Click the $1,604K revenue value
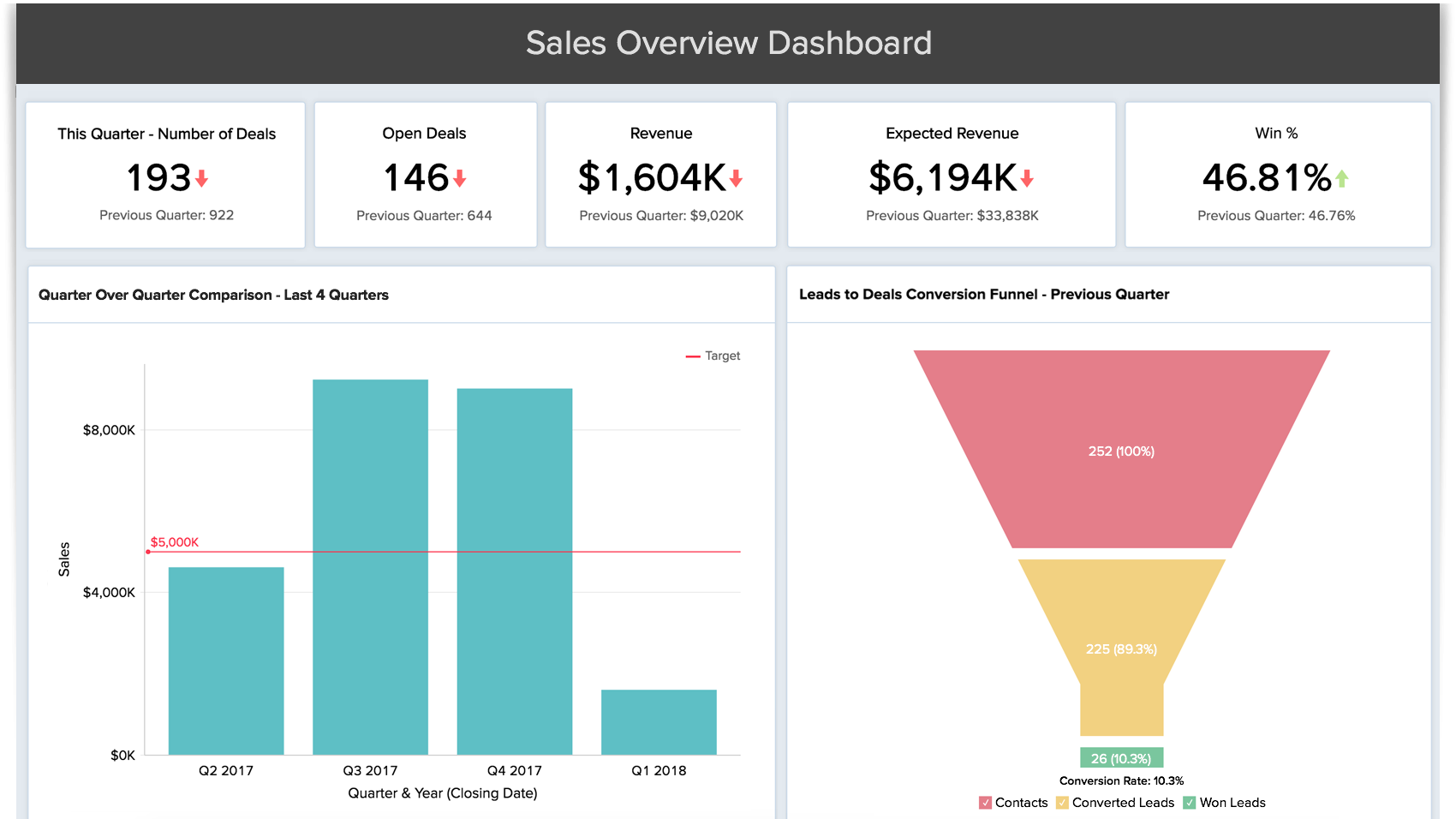1456x819 pixels. click(x=653, y=178)
